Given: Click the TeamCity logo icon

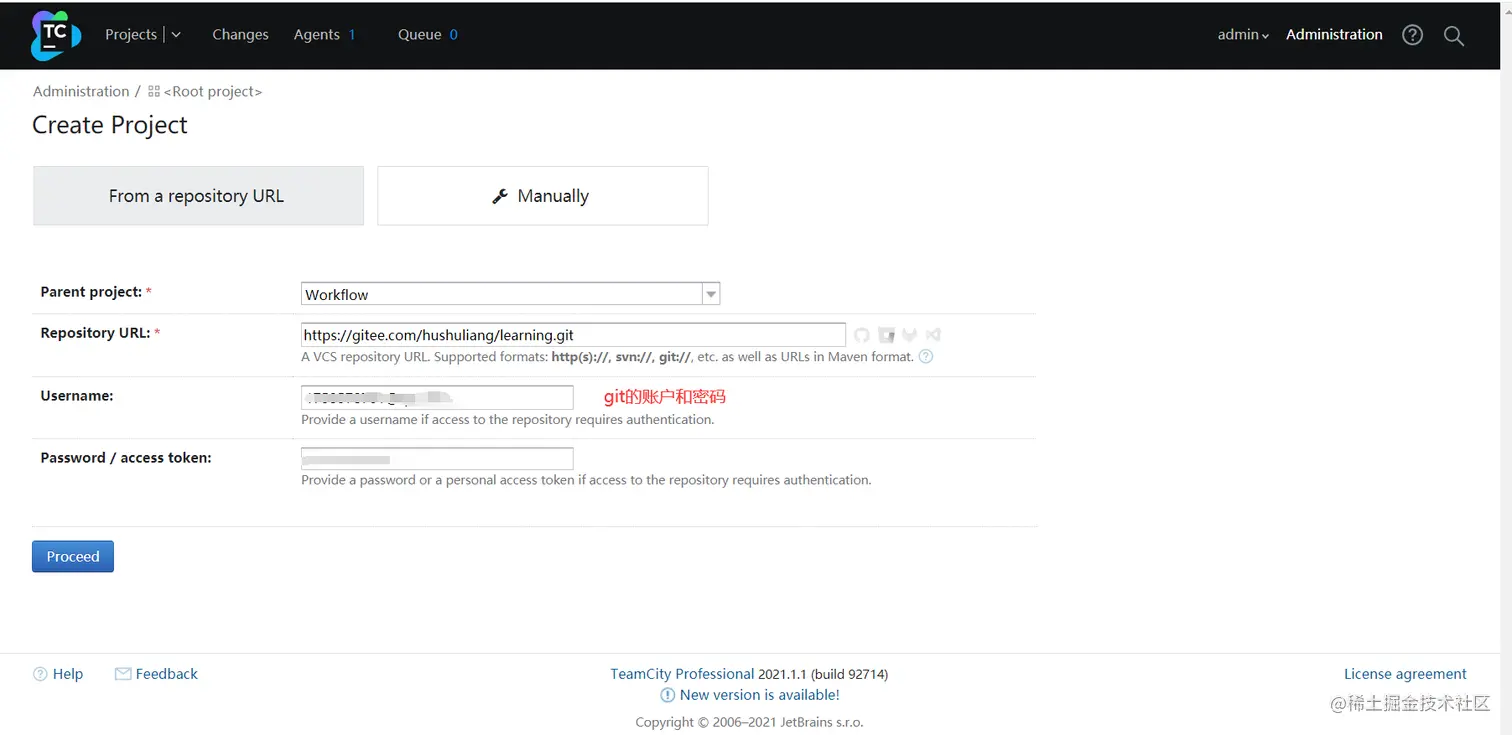Looking at the screenshot, I should point(55,35).
